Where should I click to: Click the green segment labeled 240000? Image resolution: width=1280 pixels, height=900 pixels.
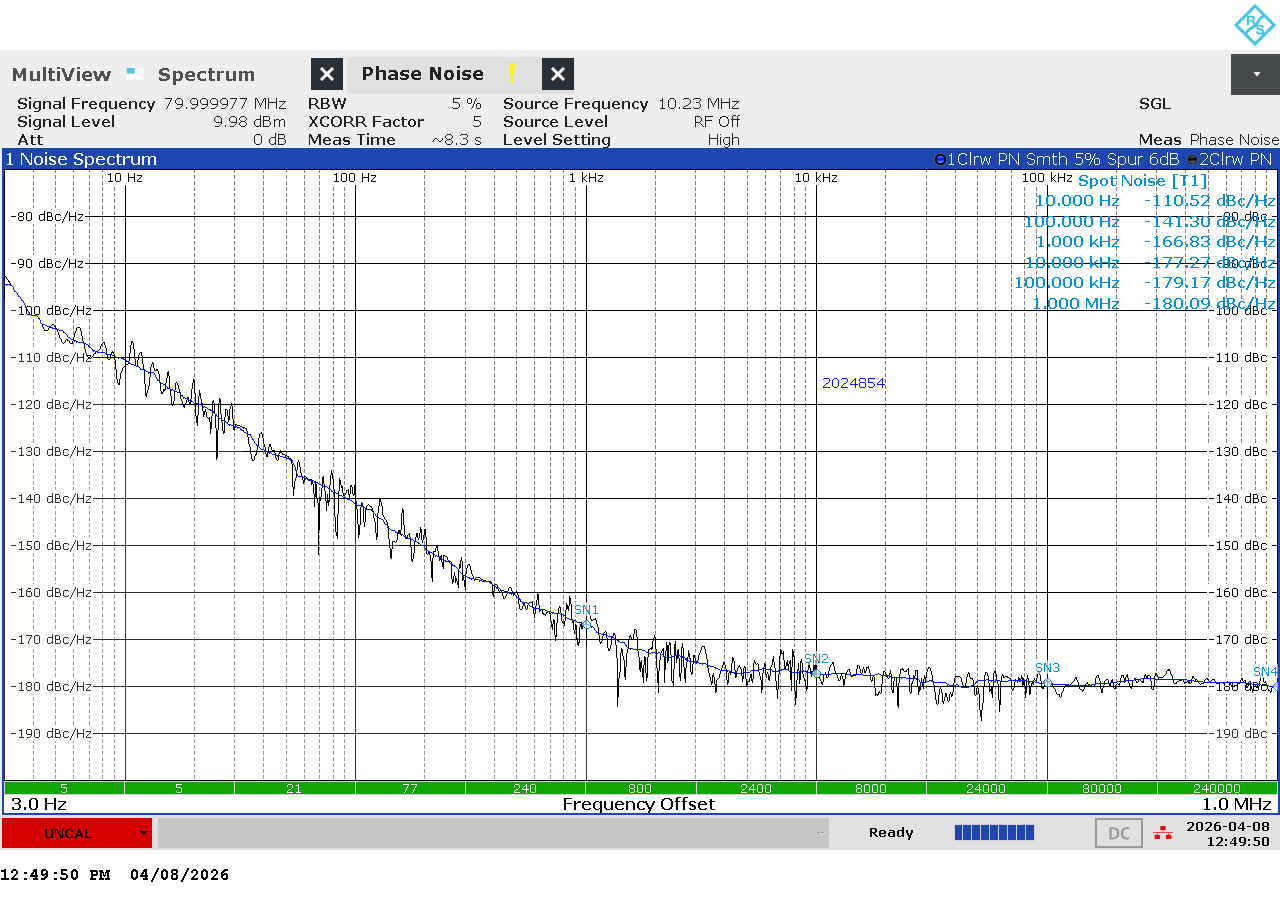point(1217,788)
